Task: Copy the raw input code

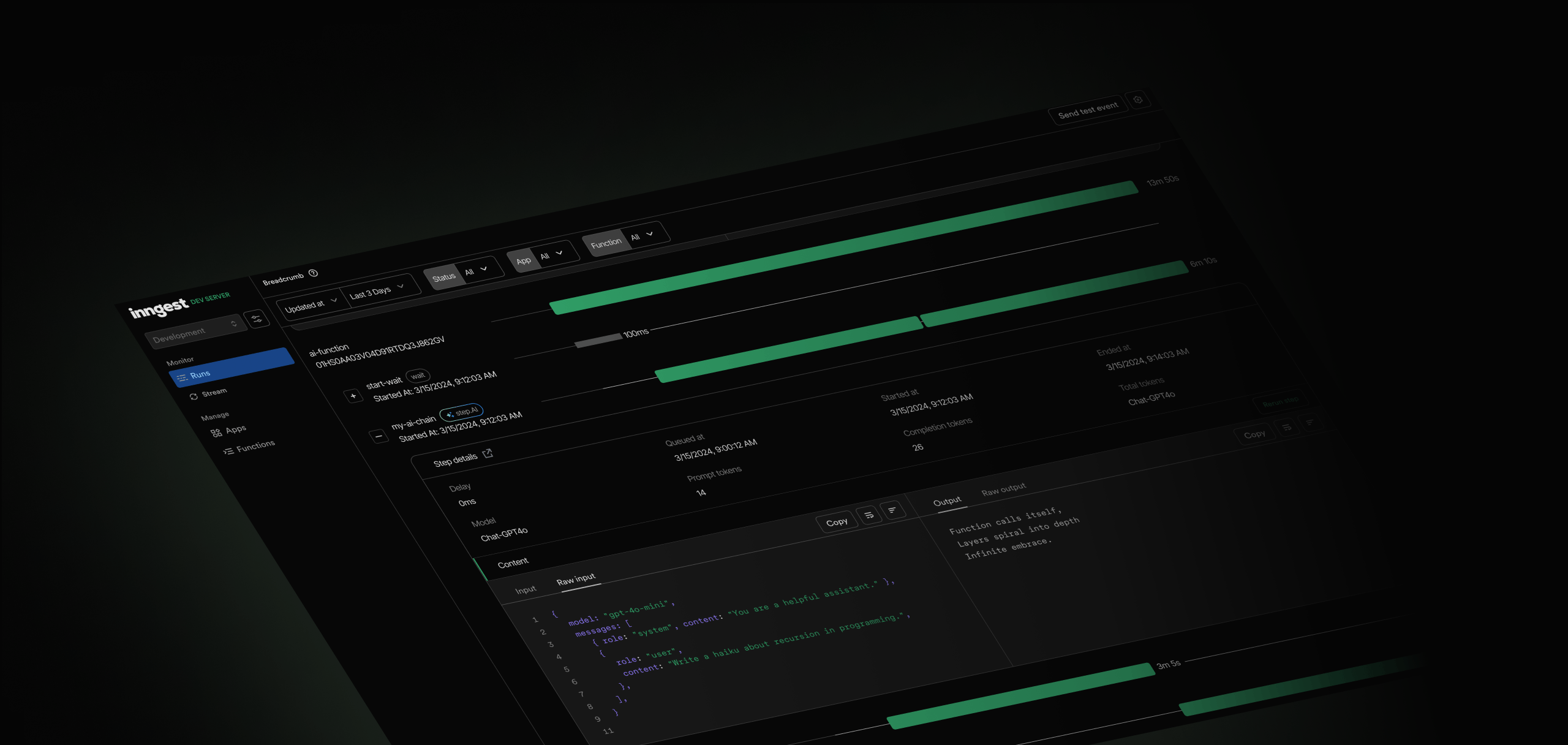Action: (x=836, y=522)
